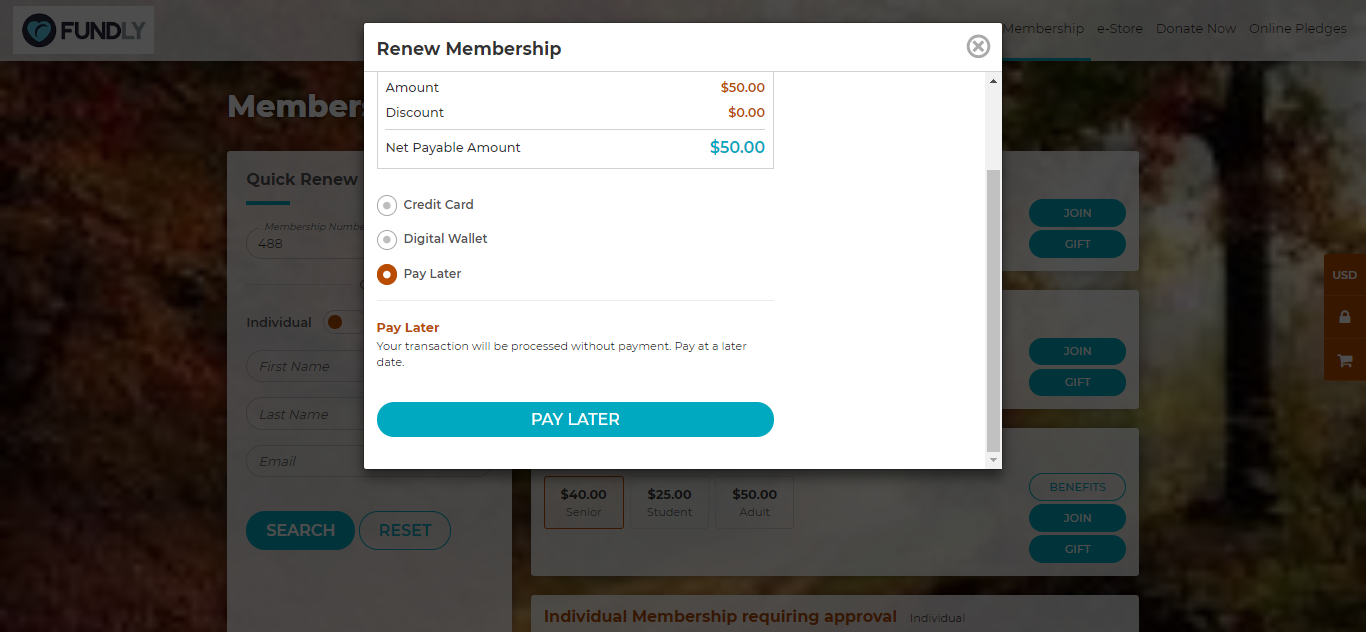The width and height of the screenshot is (1366, 632).
Task: Choose the $40.00 Senior membership tier
Action: coord(584,502)
